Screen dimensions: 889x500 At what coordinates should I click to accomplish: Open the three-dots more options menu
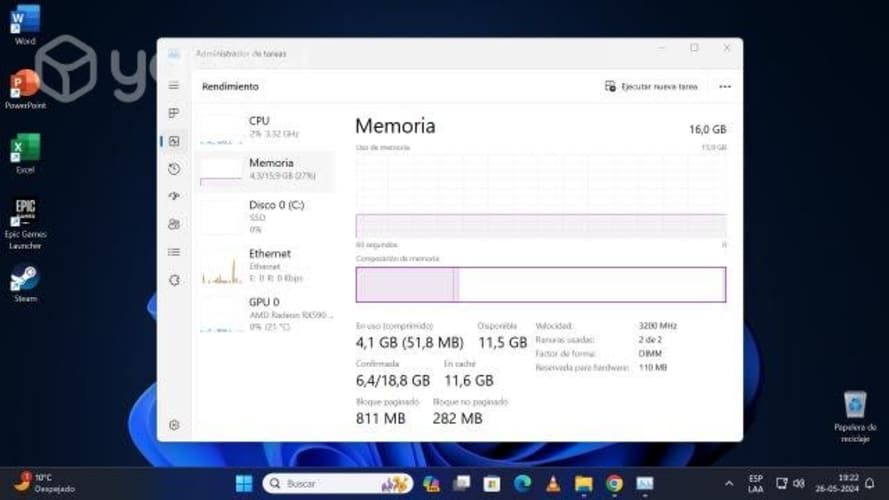[725, 87]
